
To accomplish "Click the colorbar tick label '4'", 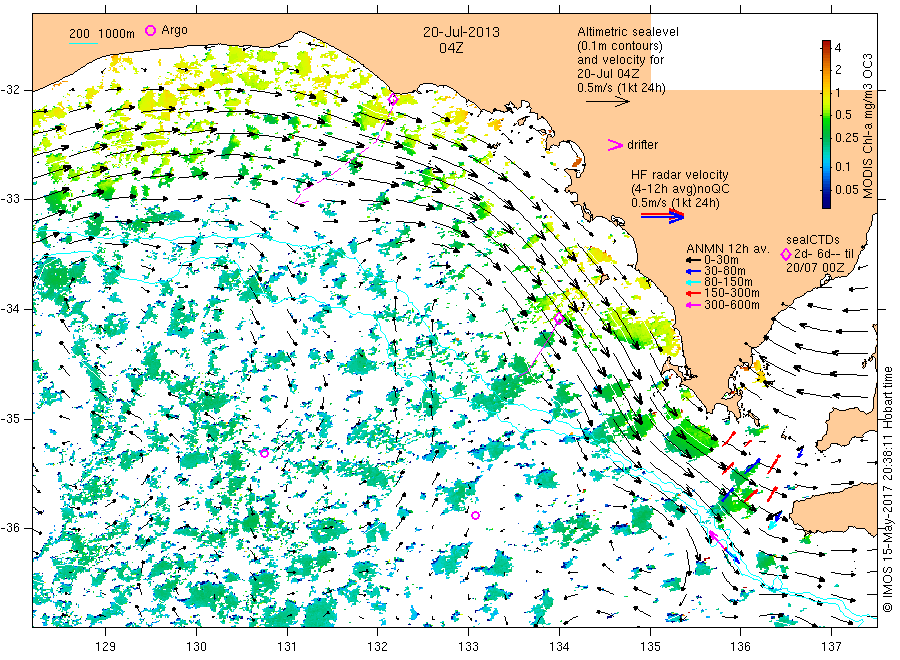I will 838,48.
